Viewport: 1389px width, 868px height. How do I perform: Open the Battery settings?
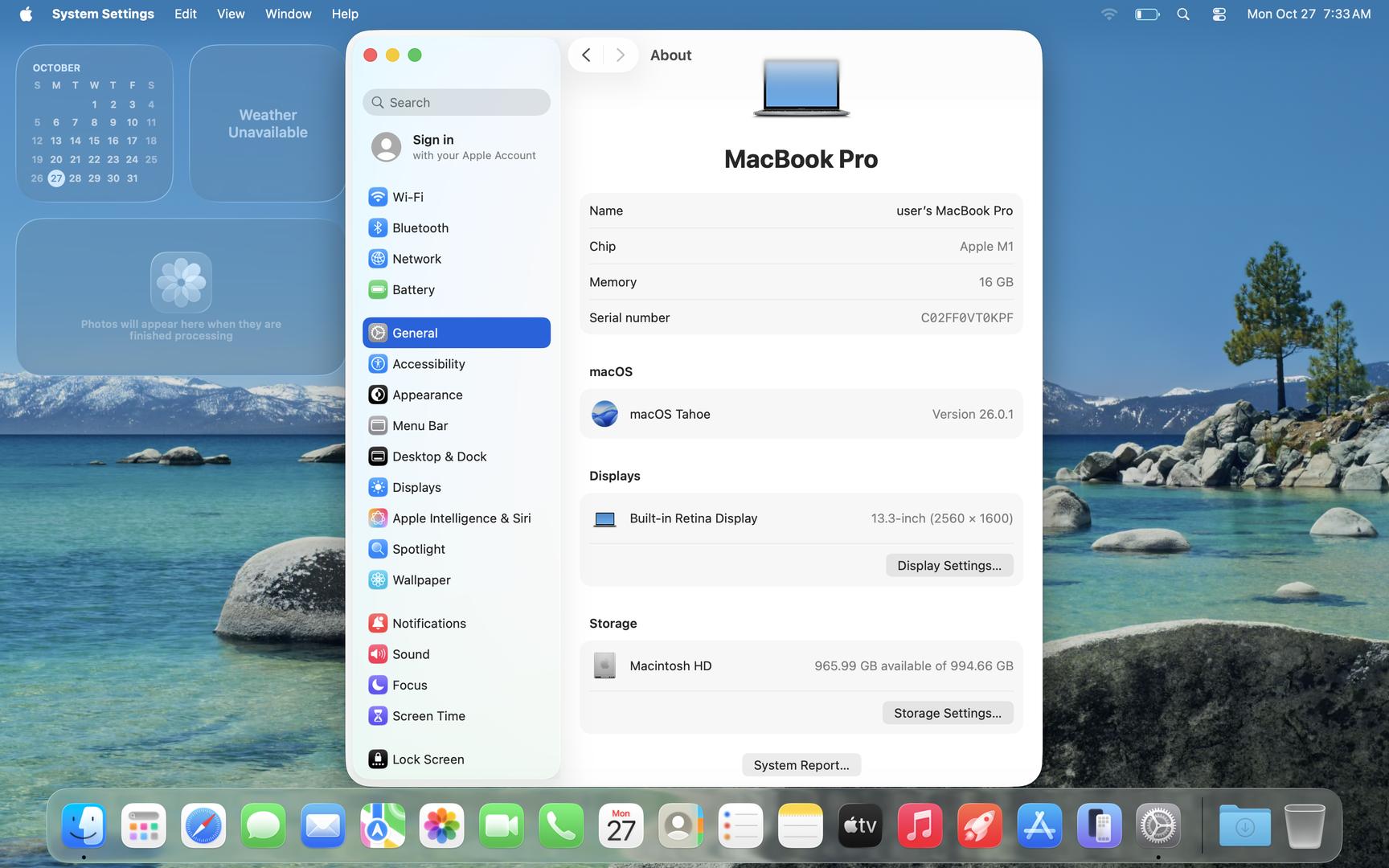pos(413,290)
